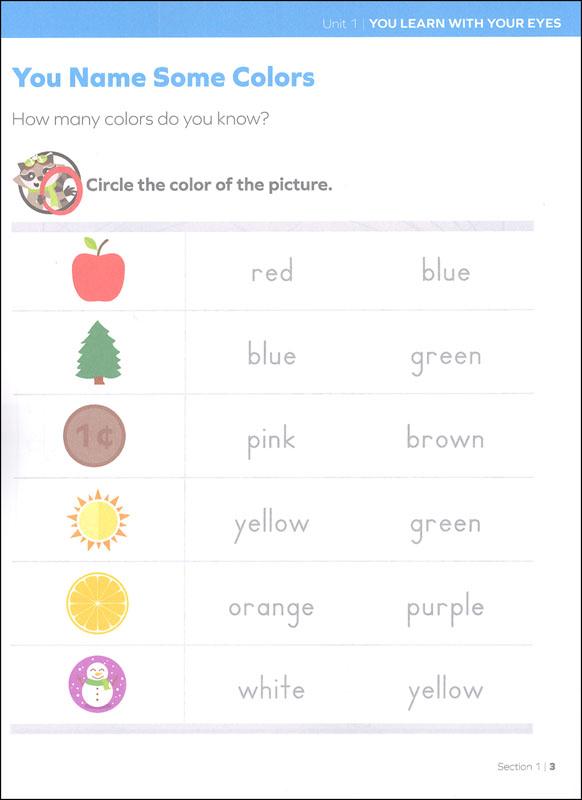Select the word blue in tree row

pyautogui.click(x=272, y=354)
